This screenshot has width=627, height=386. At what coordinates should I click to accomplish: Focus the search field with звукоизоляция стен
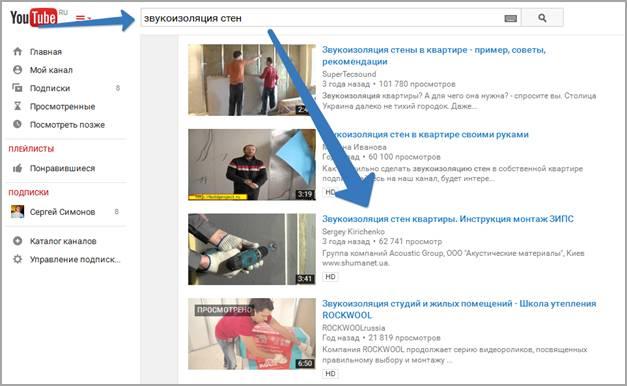(x=322, y=18)
